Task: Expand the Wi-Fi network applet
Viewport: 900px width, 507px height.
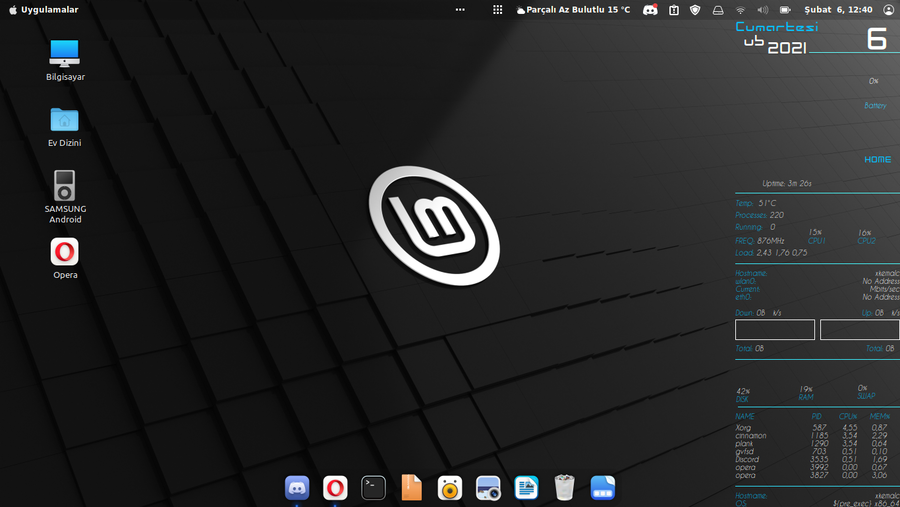Action: point(740,9)
